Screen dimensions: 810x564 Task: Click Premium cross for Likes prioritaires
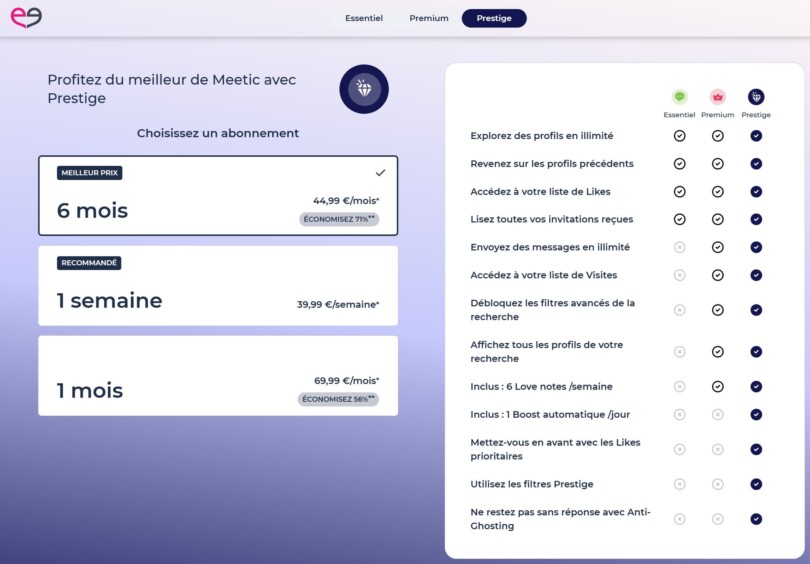point(718,449)
